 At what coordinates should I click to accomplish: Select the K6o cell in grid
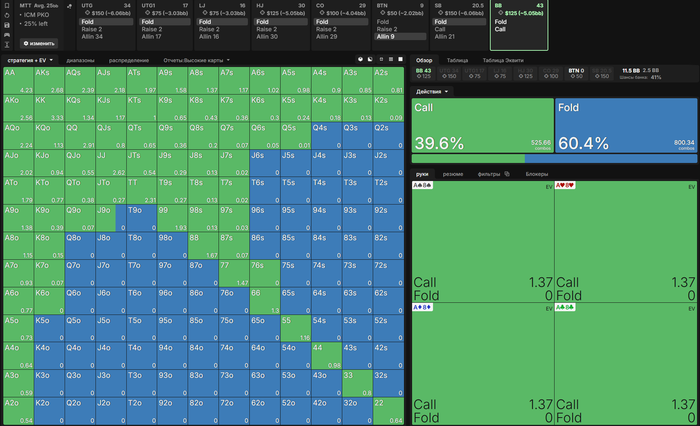[49, 301]
